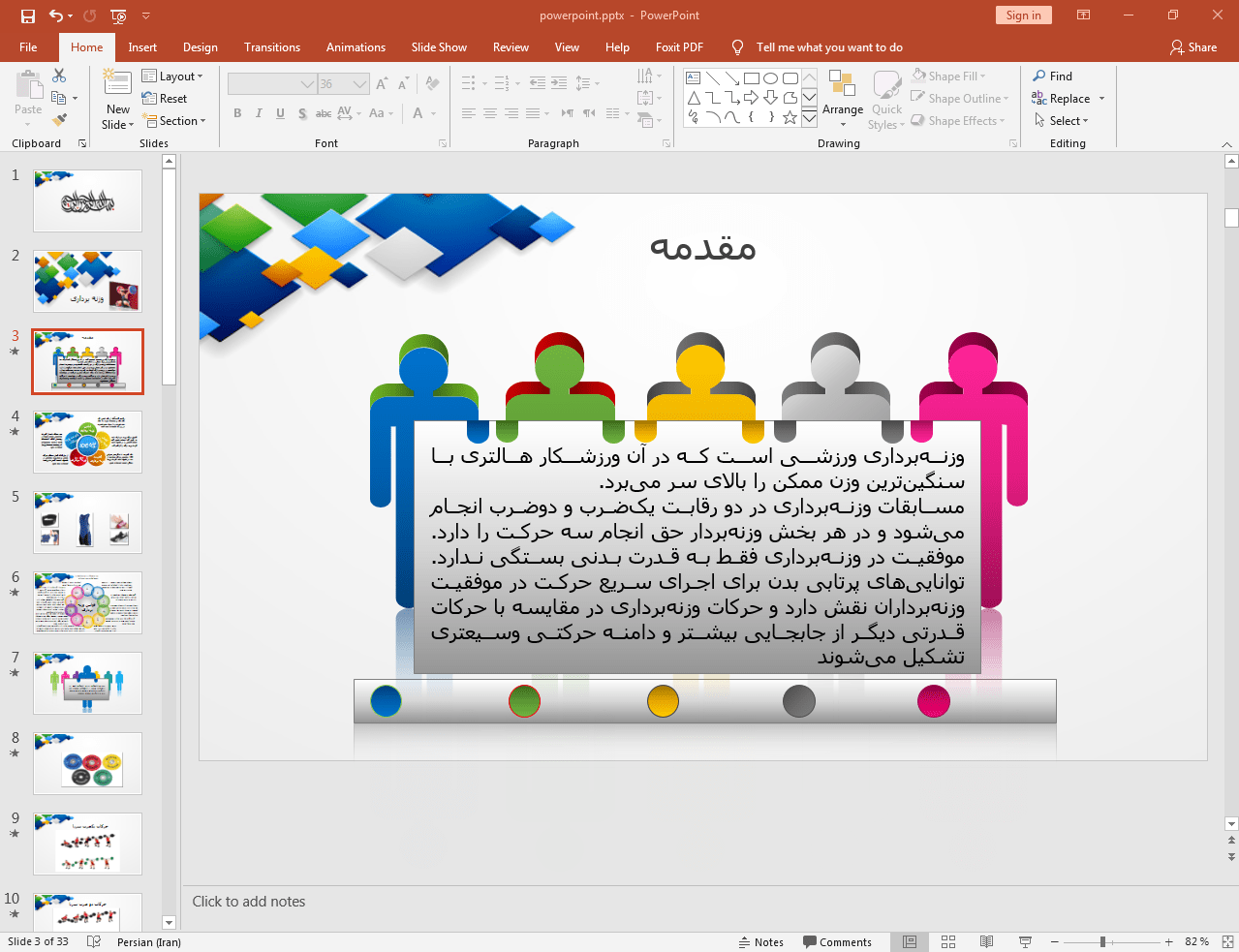Image resolution: width=1239 pixels, height=952 pixels.
Task: Switch to Normal view in the status bar
Action: click(x=910, y=941)
